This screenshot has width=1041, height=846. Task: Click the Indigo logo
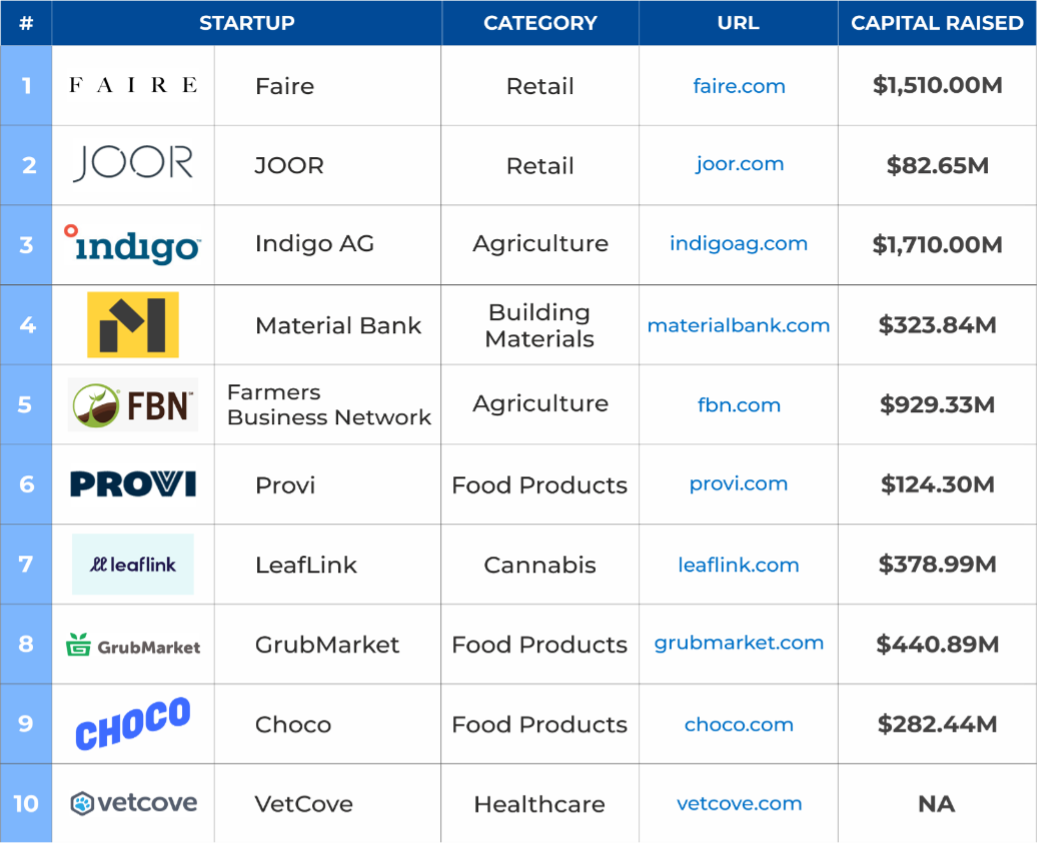point(133,244)
